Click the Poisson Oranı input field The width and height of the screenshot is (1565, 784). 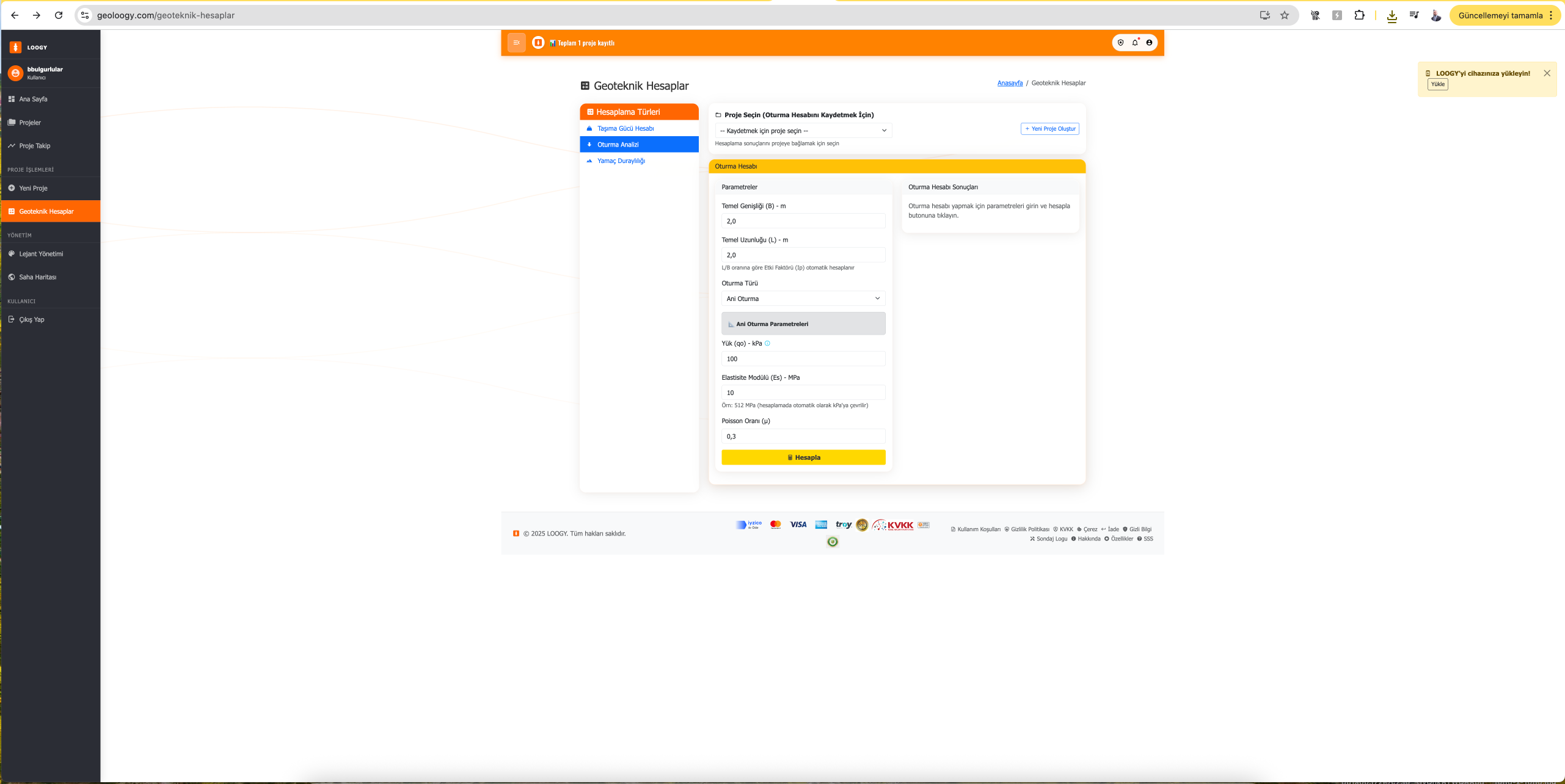tap(803, 436)
